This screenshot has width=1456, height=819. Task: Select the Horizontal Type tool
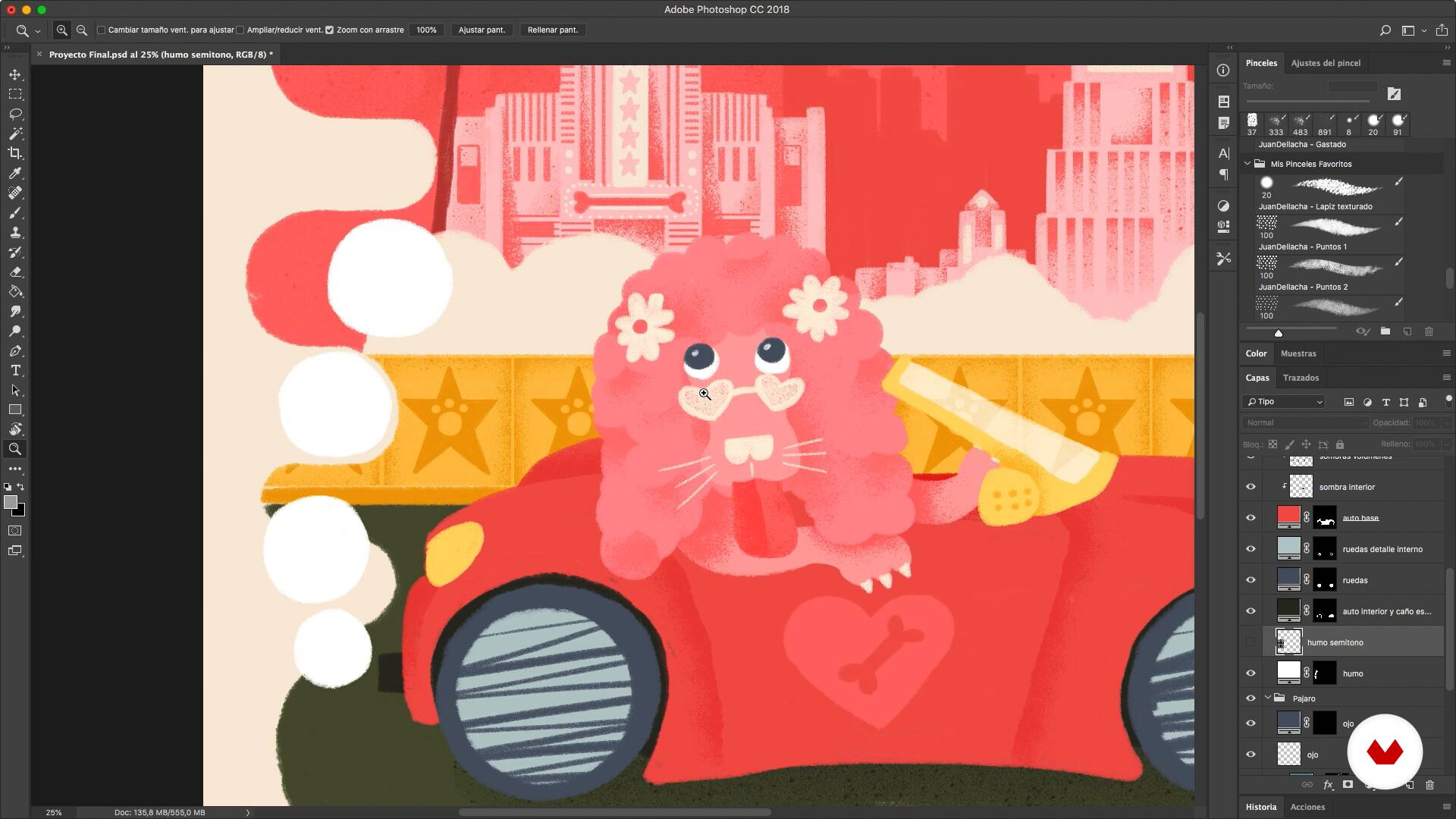click(15, 371)
